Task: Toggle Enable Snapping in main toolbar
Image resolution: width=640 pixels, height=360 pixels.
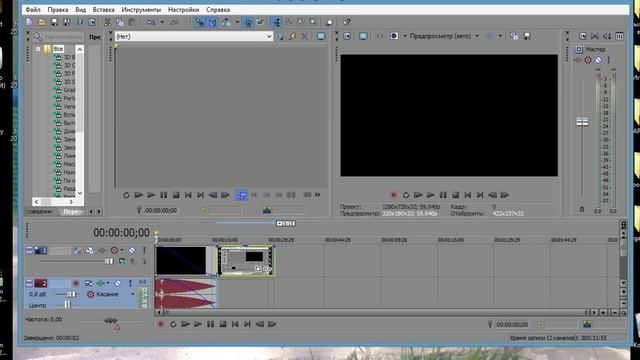Action: point(199,22)
